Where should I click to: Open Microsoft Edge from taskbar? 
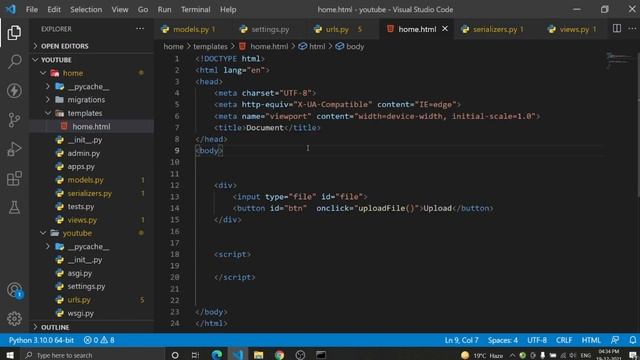click(217, 355)
